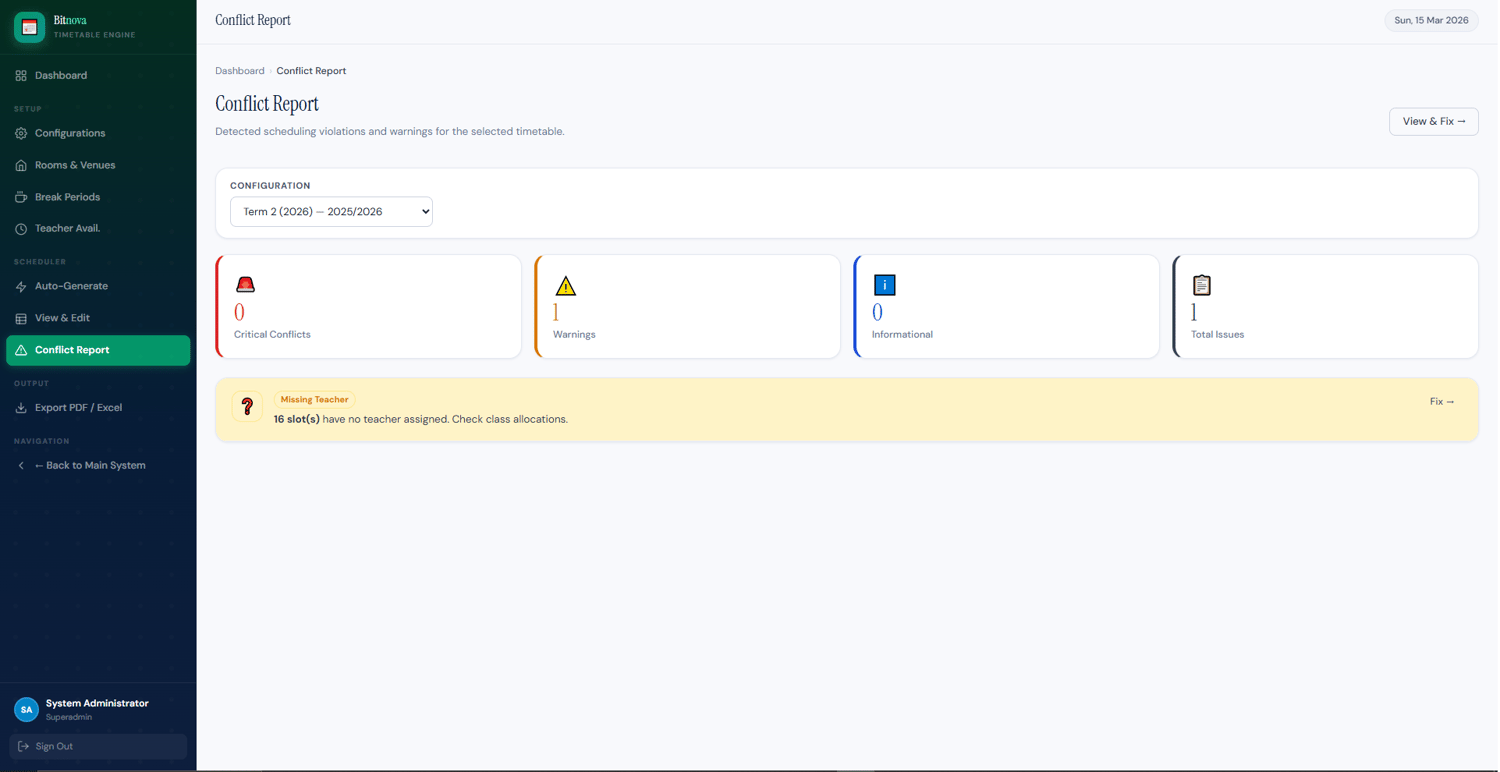Click the Conflict Report breadcrumb text

311,71
